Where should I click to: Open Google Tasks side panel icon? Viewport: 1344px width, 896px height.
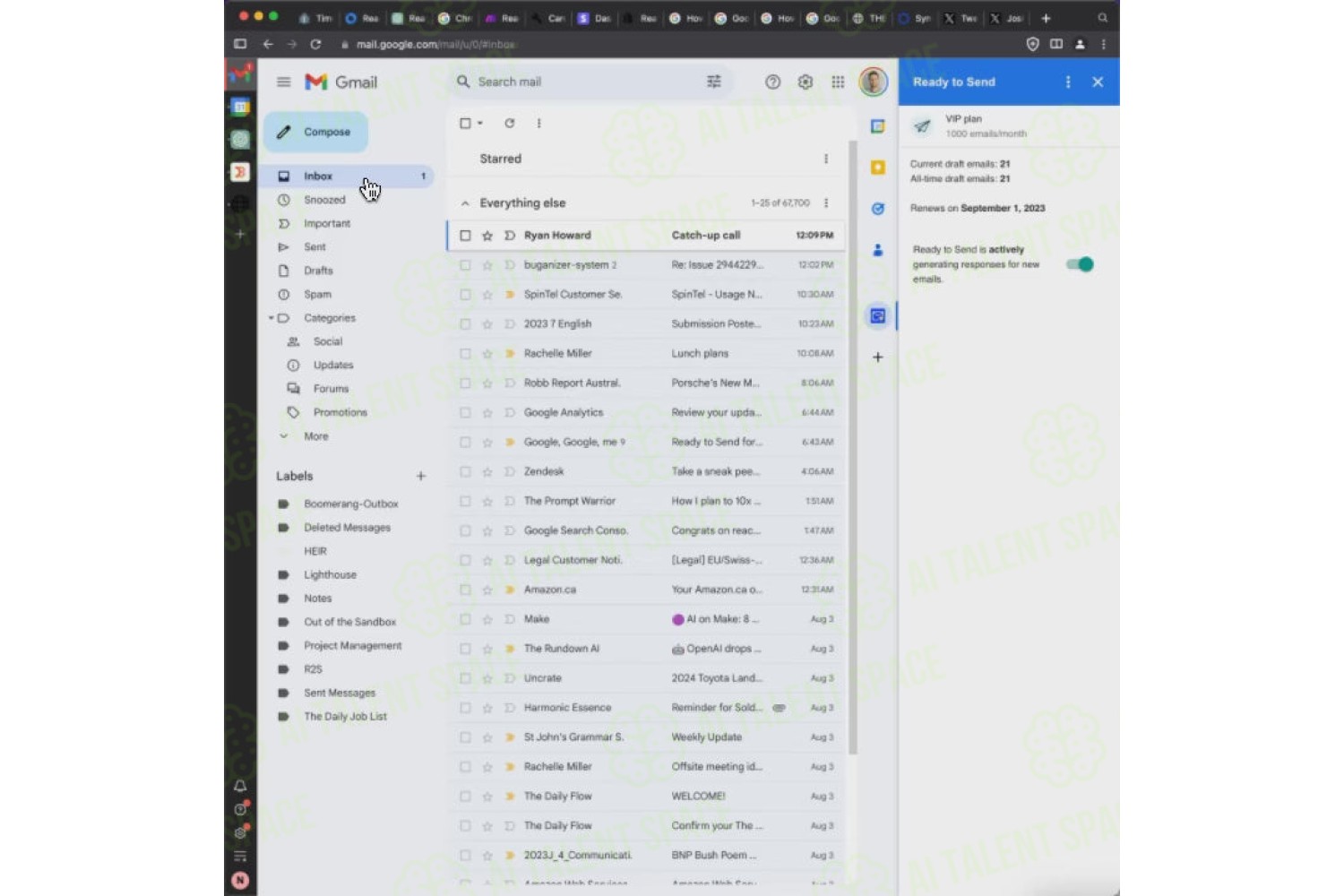[x=877, y=209]
